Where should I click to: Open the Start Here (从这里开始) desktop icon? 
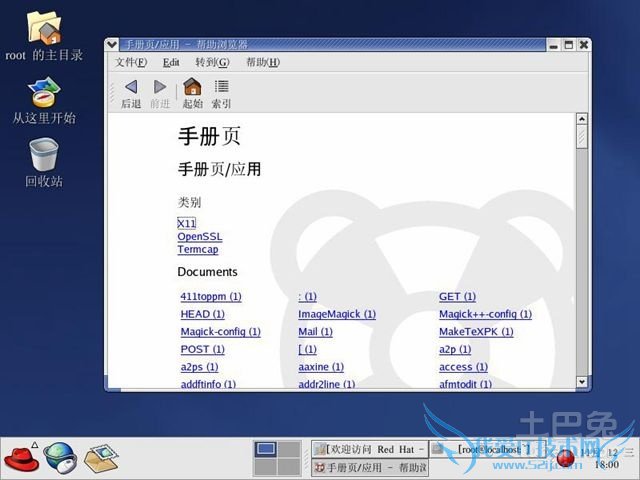coord(44,100)
